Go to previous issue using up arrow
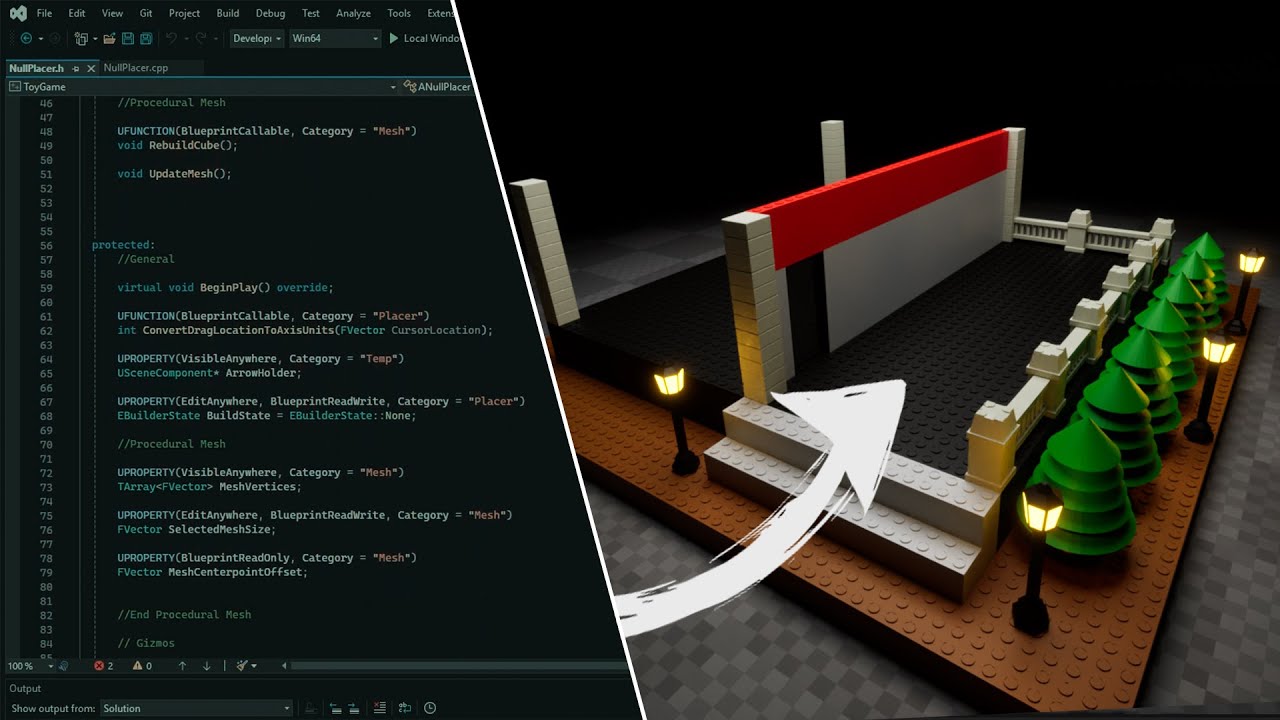 (182, 666)
